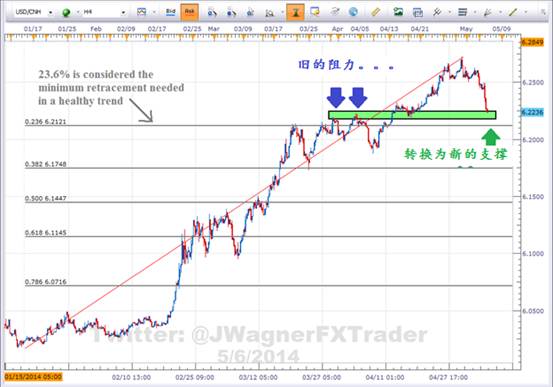Click the 6.0500 price axis label
This screenshot has height=387, width=553.
coord(533,311)
